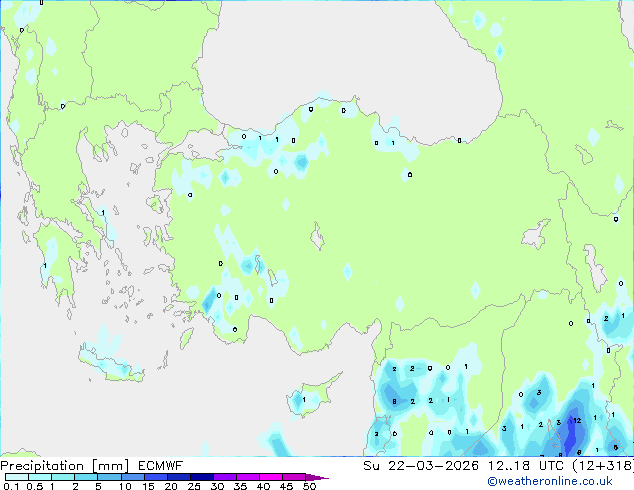Pick the 10–15 mm legend swatch
The width and height of the screenshot is (634, 490).
(x=132, y=477)
